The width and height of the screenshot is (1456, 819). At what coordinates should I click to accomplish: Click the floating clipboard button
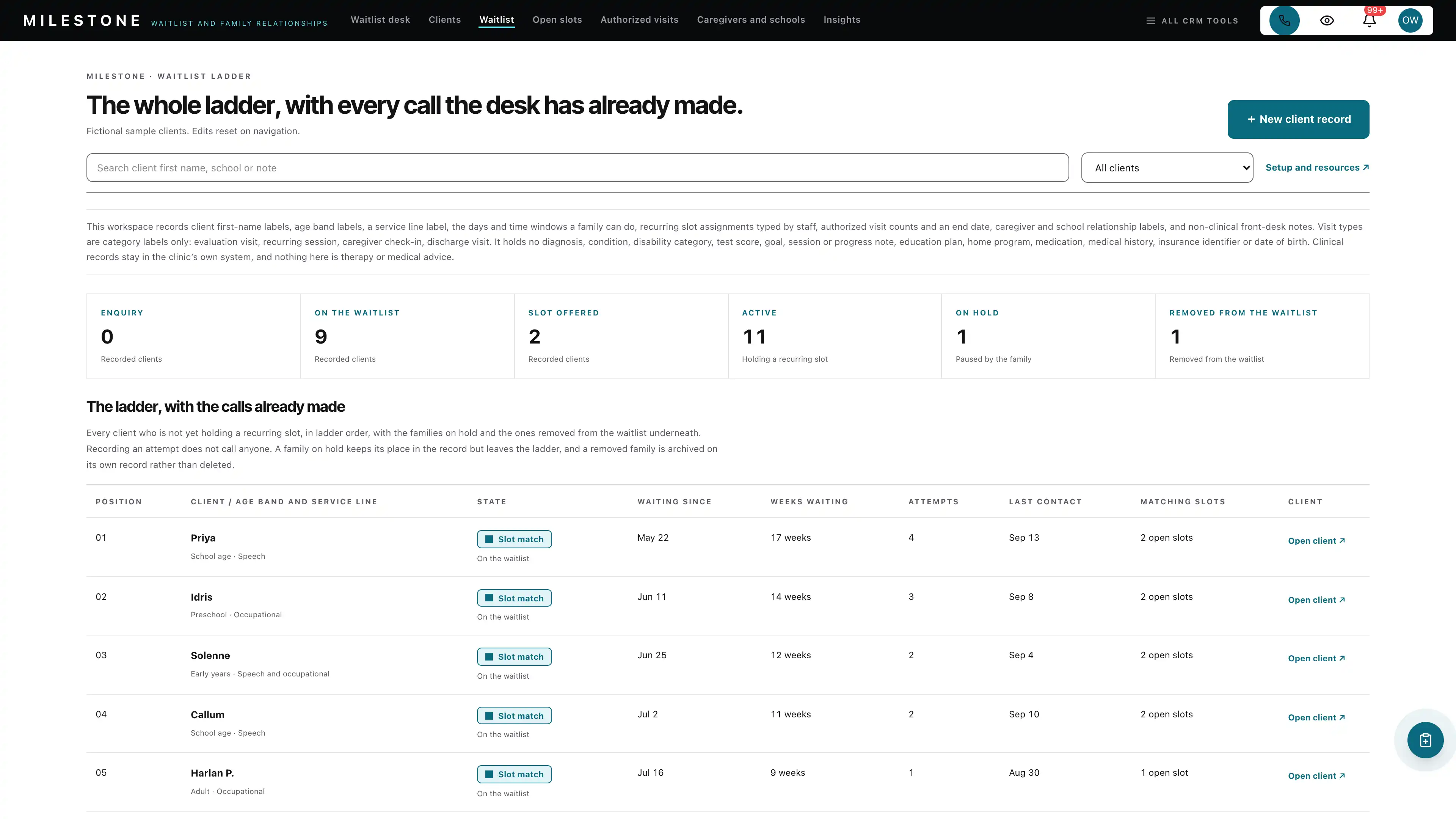(1425, 740)
